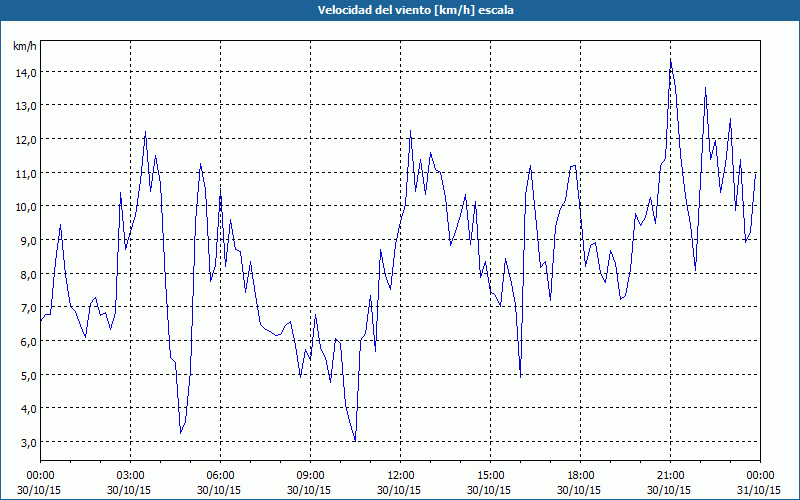This screenshot has height=500, width=800.
Task: Click the 8,0 y-axis label
Action: click(x=28, y=274)
